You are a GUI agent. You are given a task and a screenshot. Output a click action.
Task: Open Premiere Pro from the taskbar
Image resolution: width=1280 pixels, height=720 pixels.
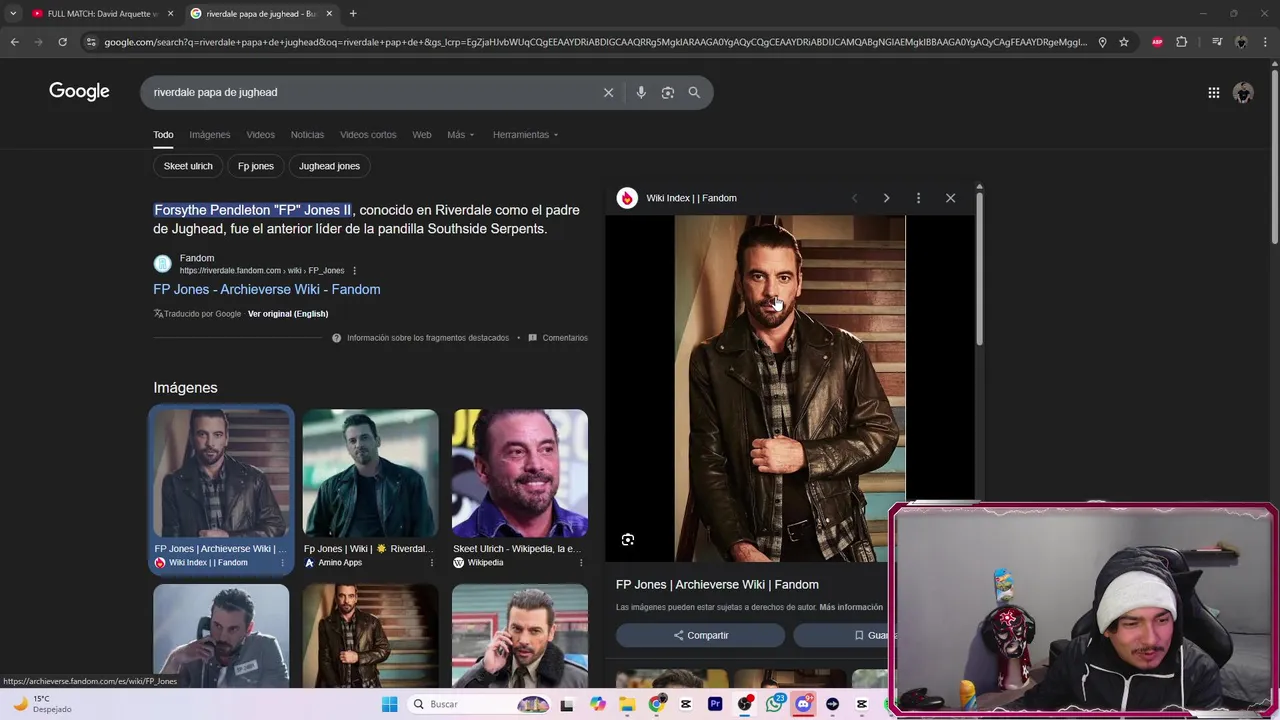coord(715,704)
